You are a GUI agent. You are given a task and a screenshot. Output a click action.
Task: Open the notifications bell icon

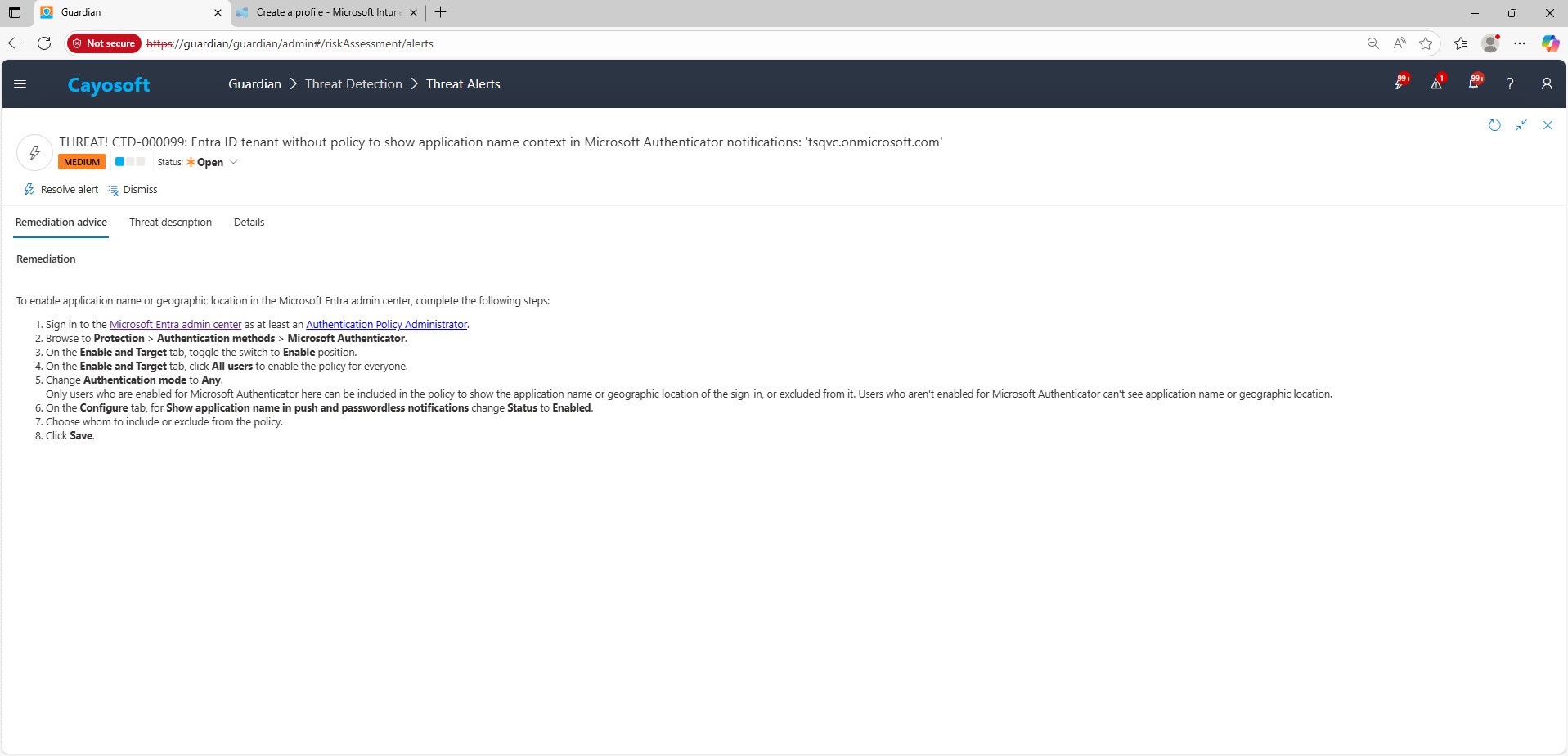pyautogui.click(x=1473, y=83)
